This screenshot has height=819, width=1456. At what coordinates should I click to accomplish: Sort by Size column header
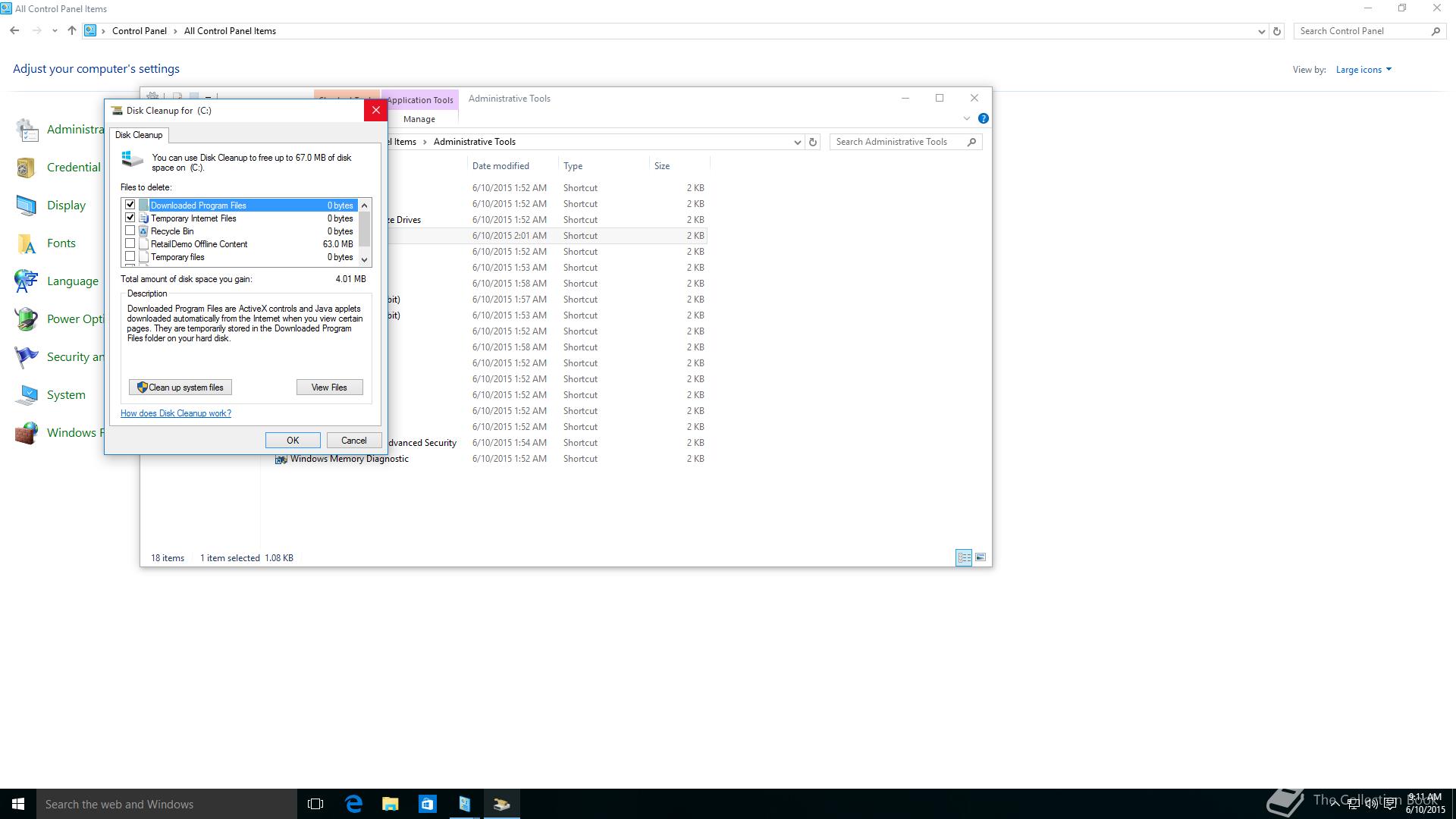tap(662, 166)
